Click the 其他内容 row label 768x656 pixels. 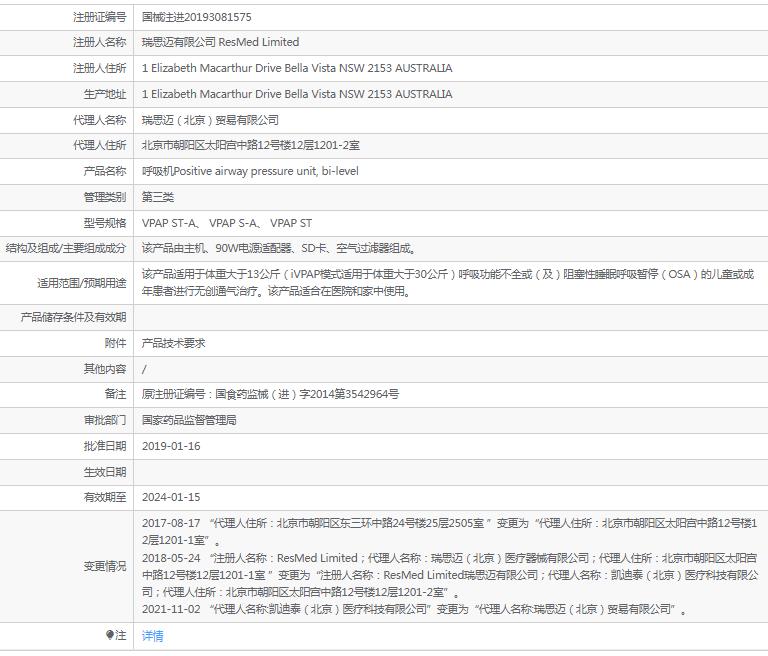tap(105, 368)
